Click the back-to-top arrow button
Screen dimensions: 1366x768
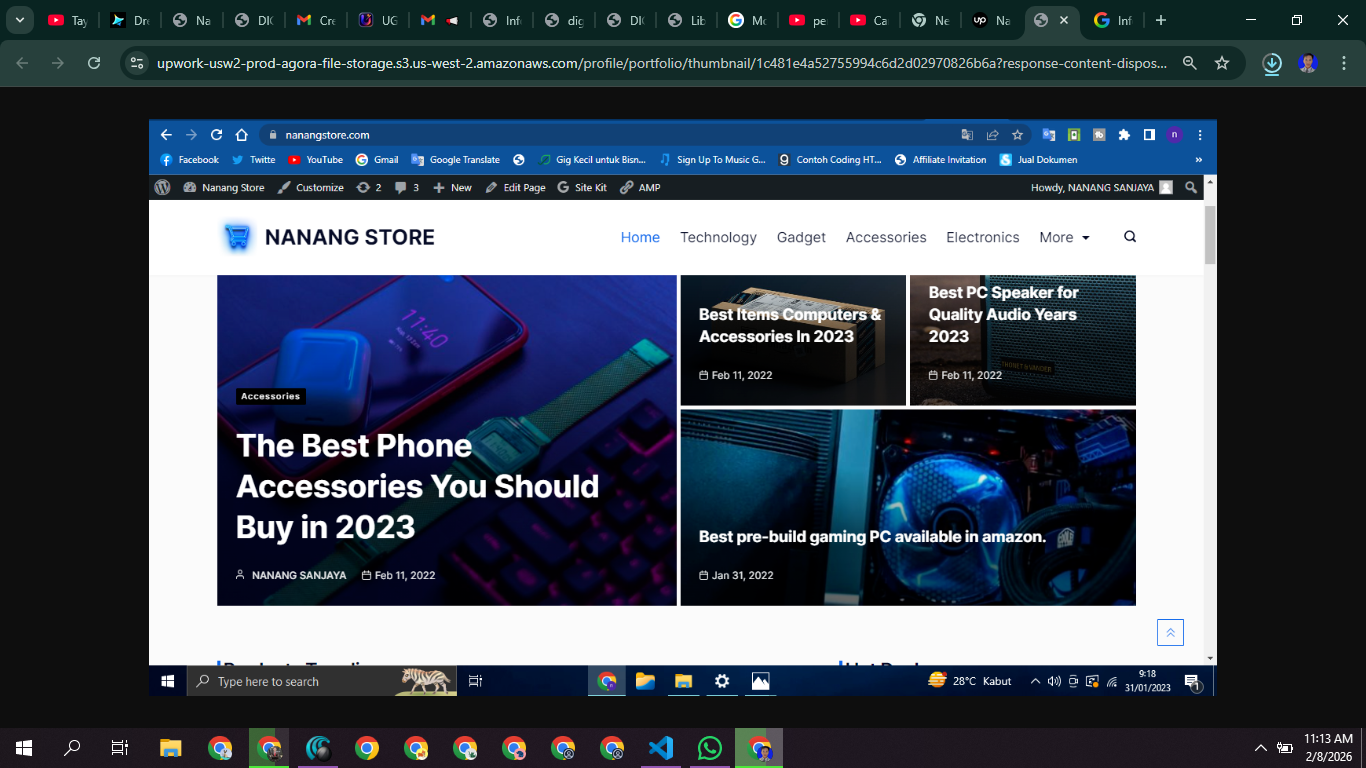pos(1170,632)
